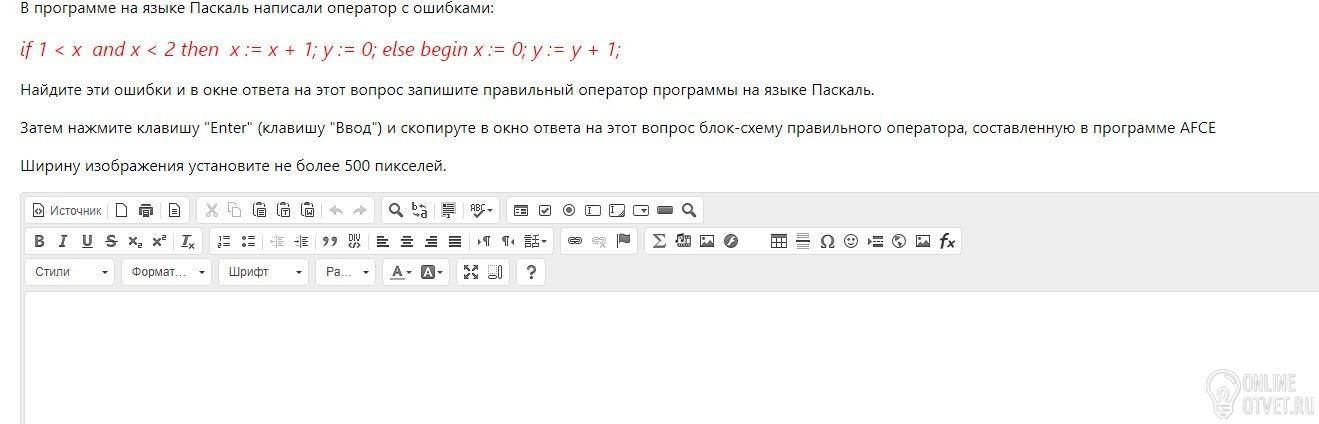This screenshot has width=1319, height=424.
Task: Insert a page break
Action: (x=875, y=241)
